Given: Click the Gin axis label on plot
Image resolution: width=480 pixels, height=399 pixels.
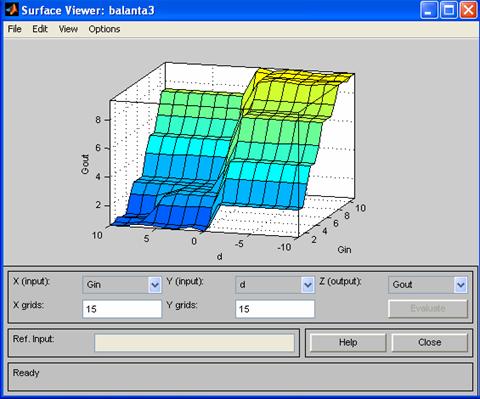Looking at the screenshot, I should (x=344, y=249).
